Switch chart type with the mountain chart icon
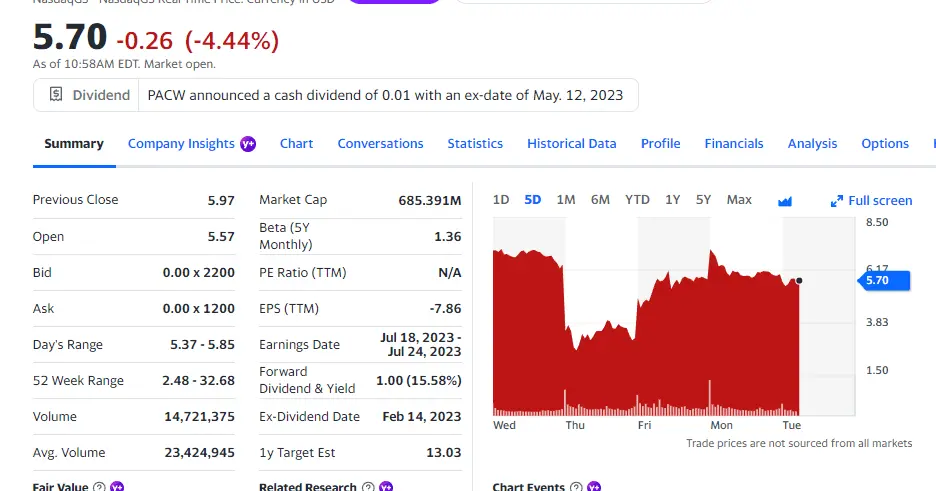The width and height of the screenshot is (936, 491). point(785,201)
